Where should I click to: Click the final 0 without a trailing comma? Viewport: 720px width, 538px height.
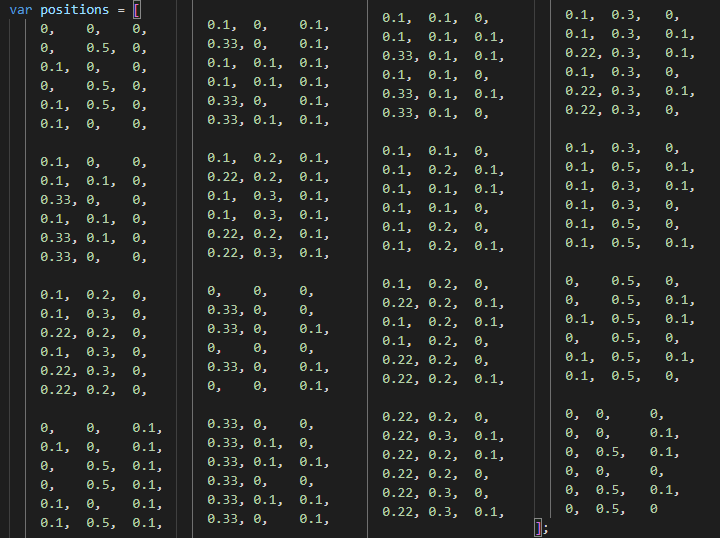pos(653,509)
